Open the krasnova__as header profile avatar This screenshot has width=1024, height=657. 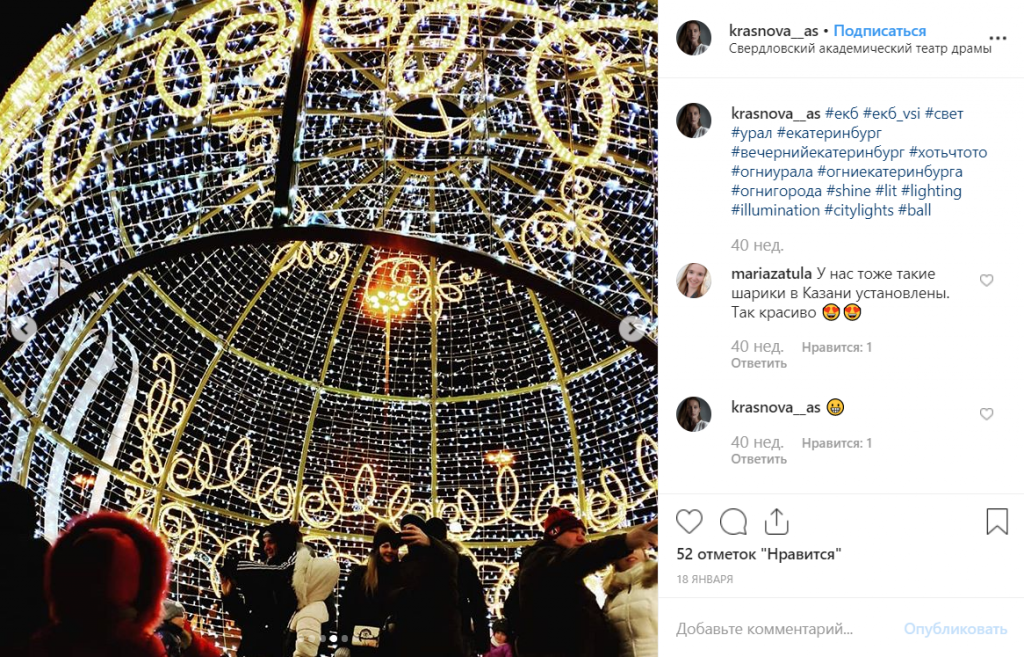[694, 38]
